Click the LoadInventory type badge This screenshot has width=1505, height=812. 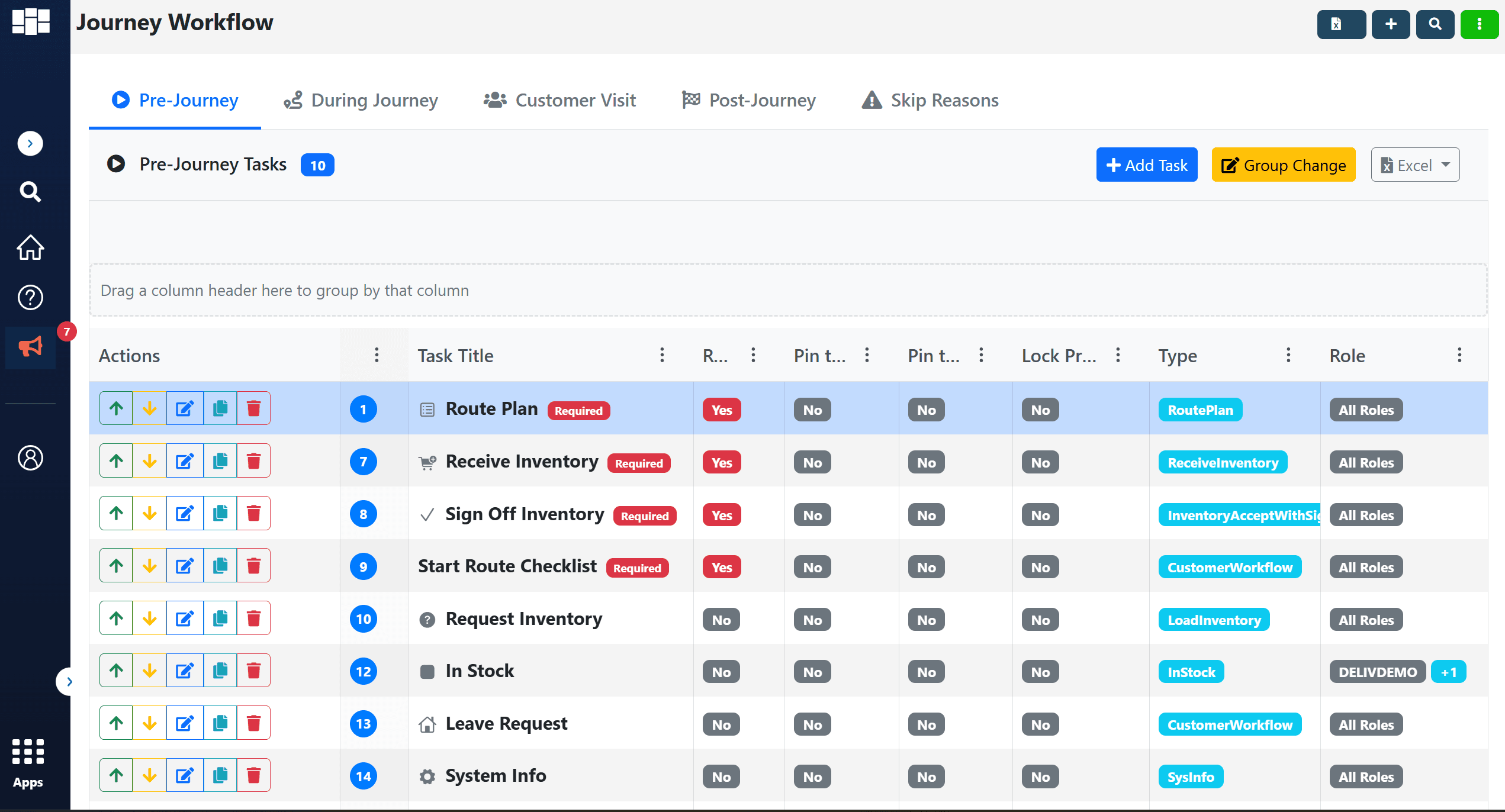pos(1214,620)
